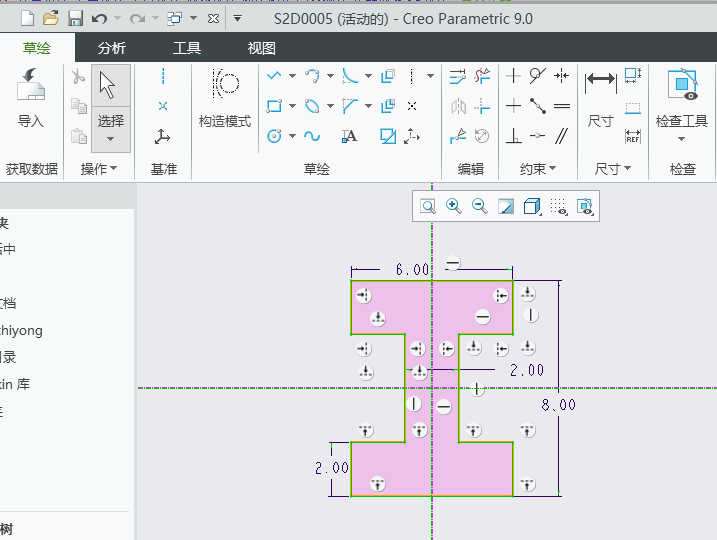Apply the equal constraint

(x=562, y=107)
